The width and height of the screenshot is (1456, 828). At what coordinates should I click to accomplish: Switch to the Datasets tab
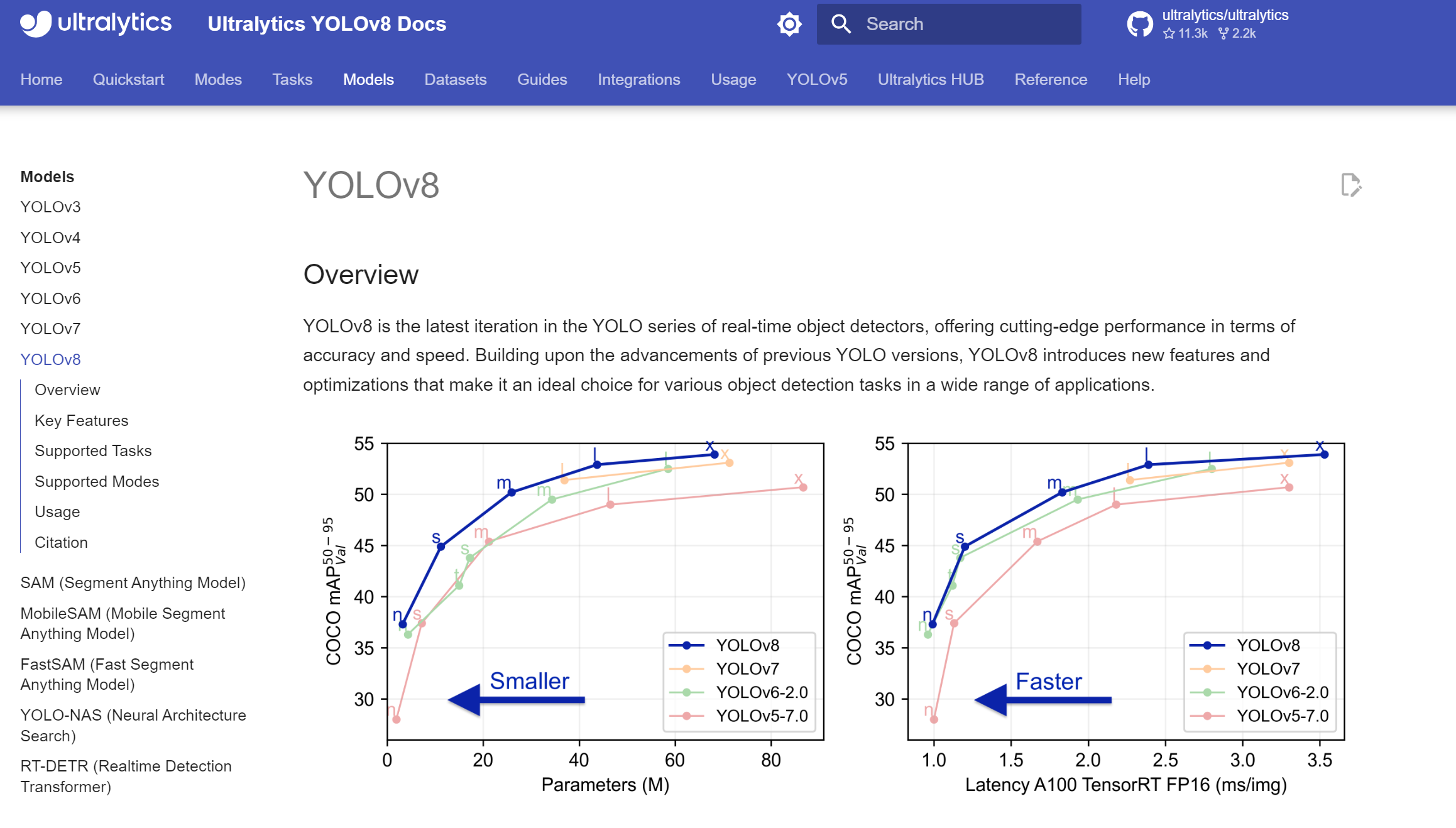455,80
